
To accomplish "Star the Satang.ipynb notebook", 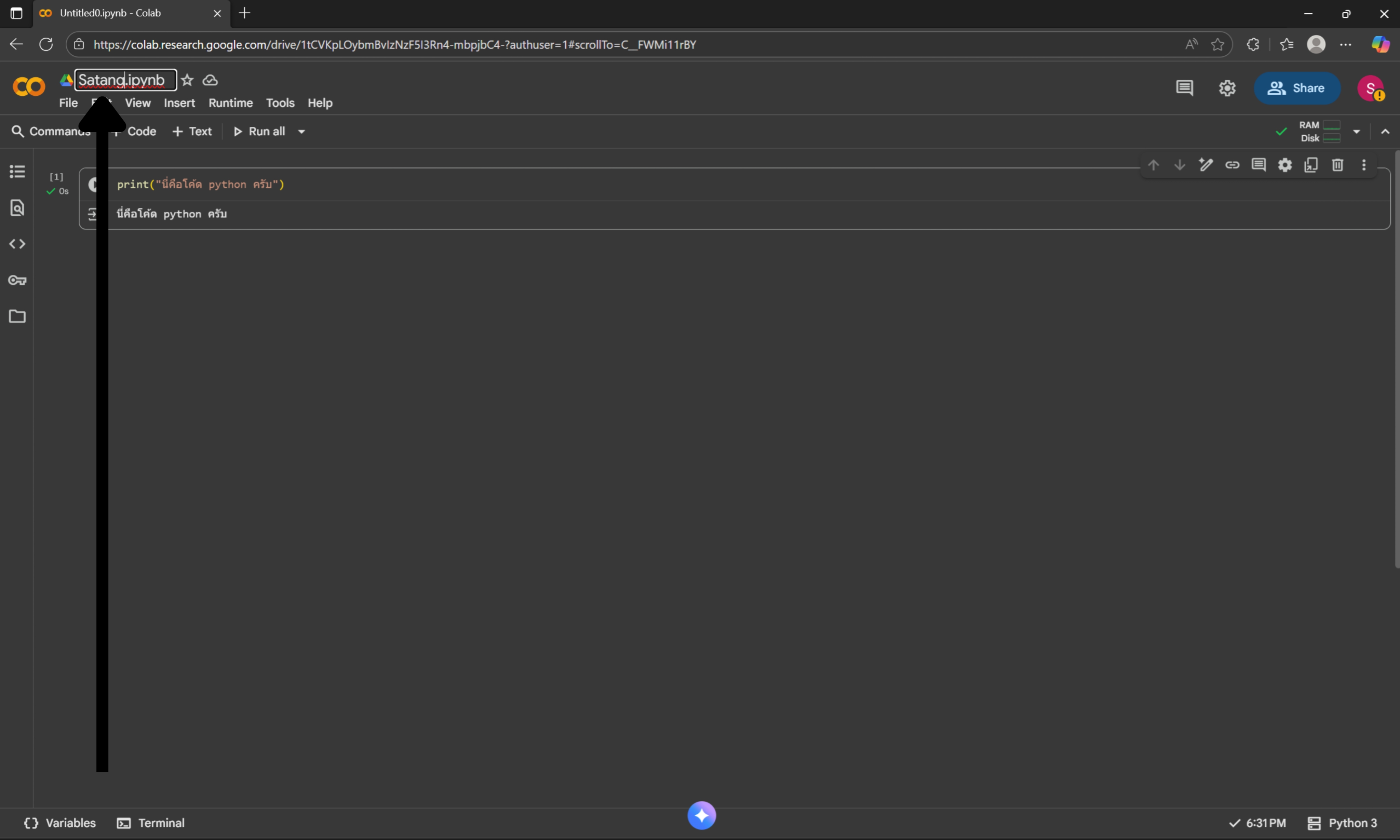I will coord(187,80).
